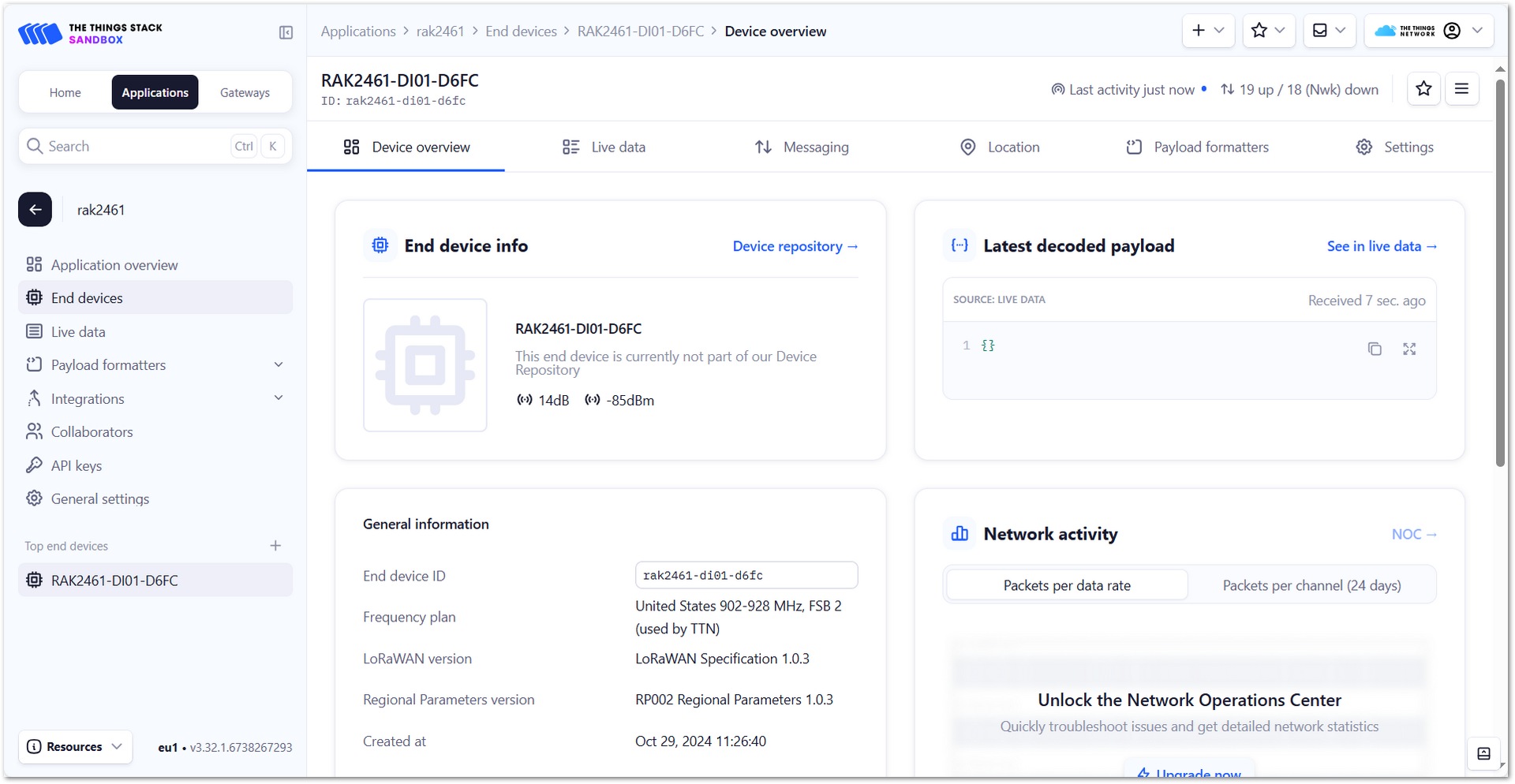The height and width of the screenshot is (784, 1515).
Task: Click the page vertical scrollbar
Action: (x=1500, y=272)
